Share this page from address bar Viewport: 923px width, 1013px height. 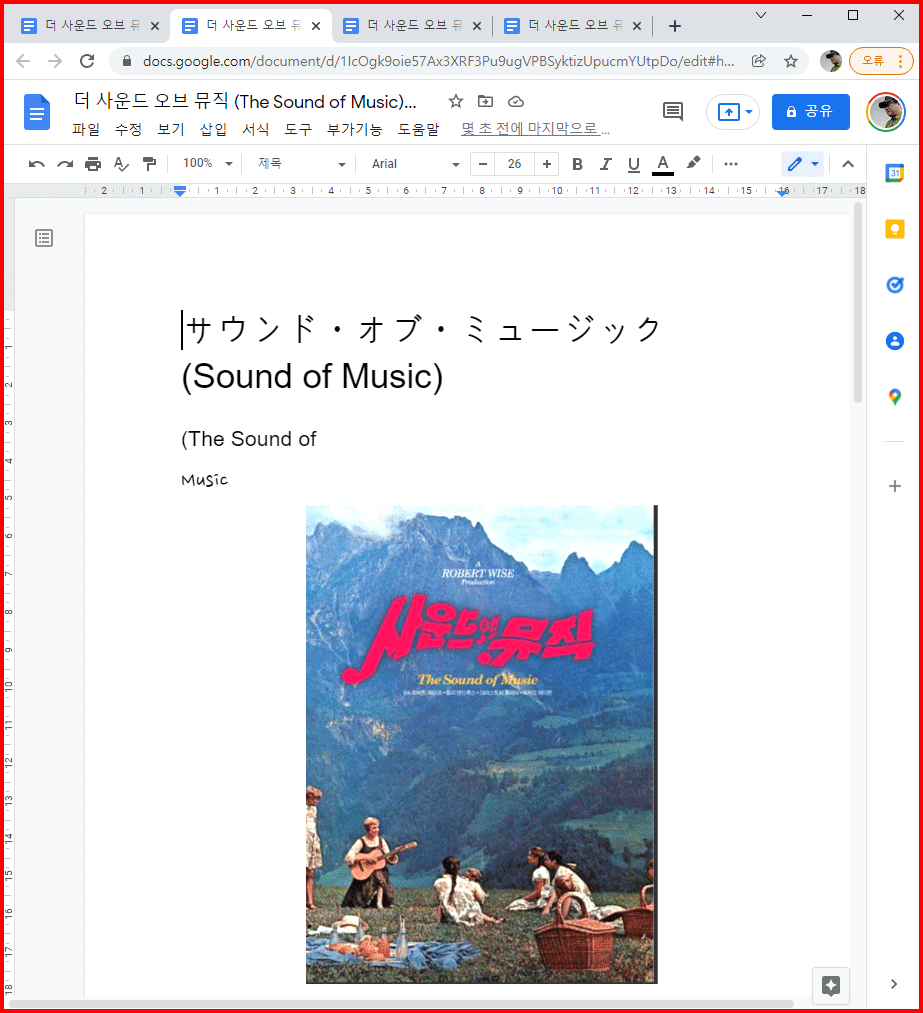pos(759,61)
